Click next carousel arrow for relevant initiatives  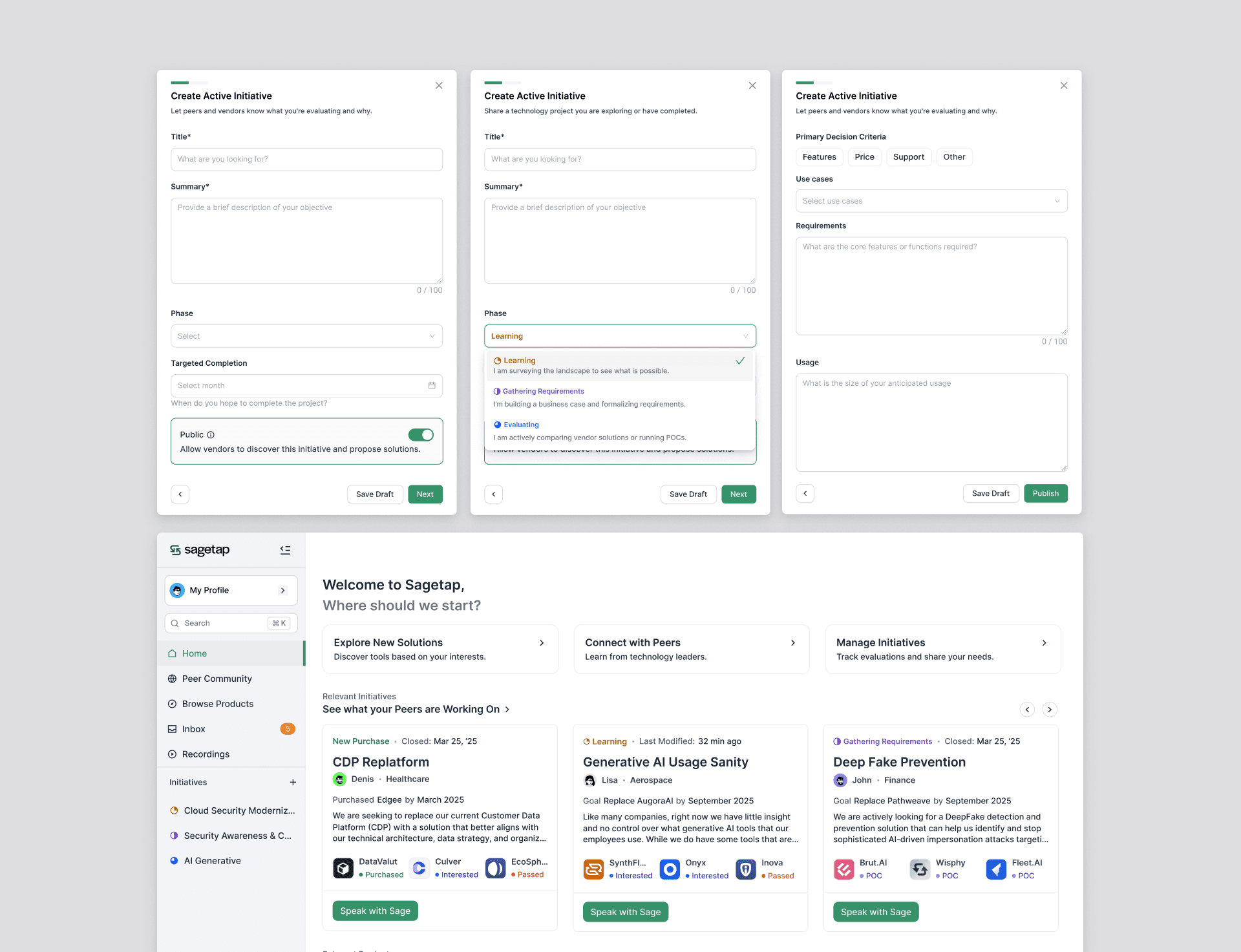(1050, 710)
